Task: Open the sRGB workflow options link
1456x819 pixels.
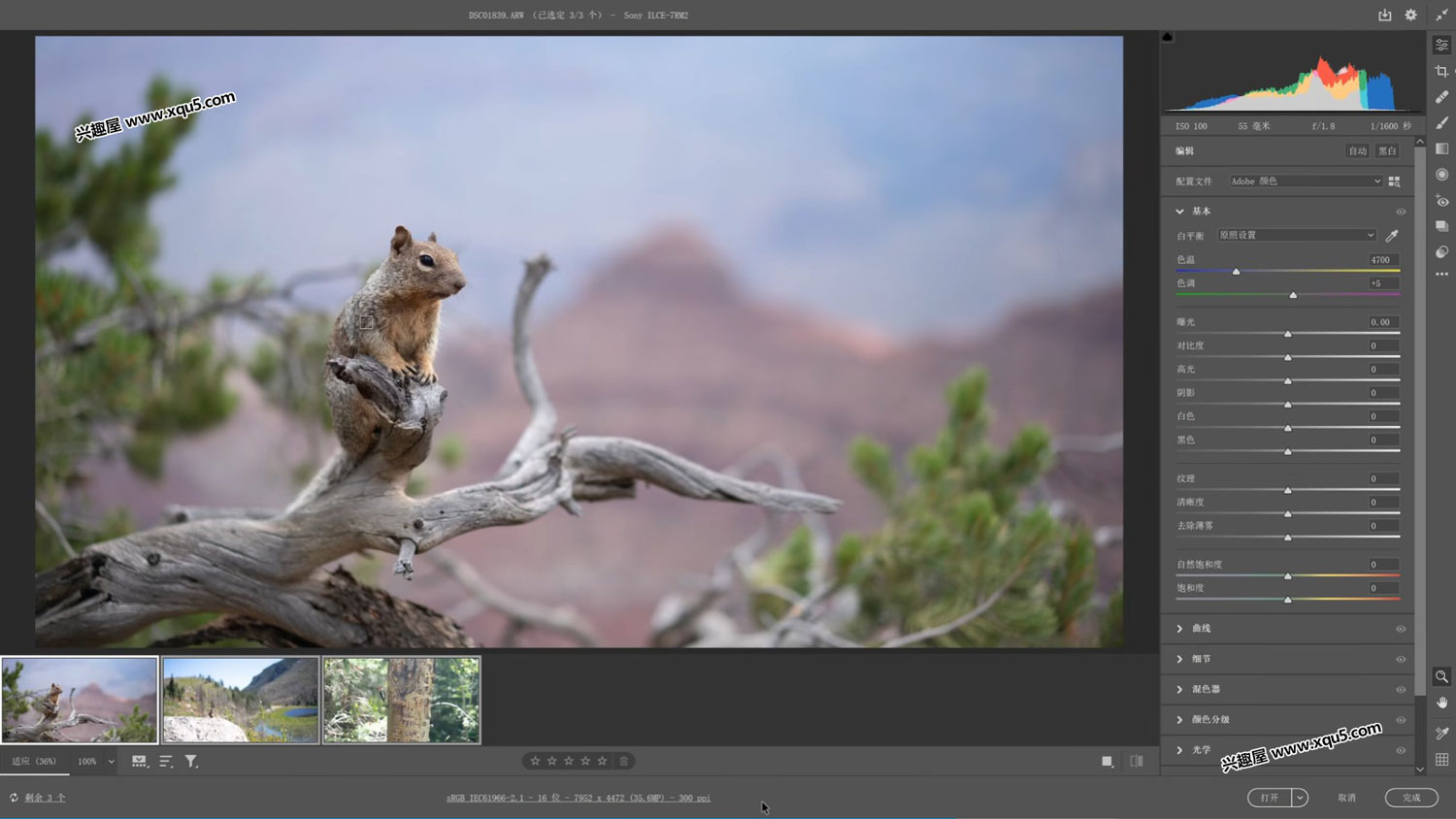Action: pos(579,798)
